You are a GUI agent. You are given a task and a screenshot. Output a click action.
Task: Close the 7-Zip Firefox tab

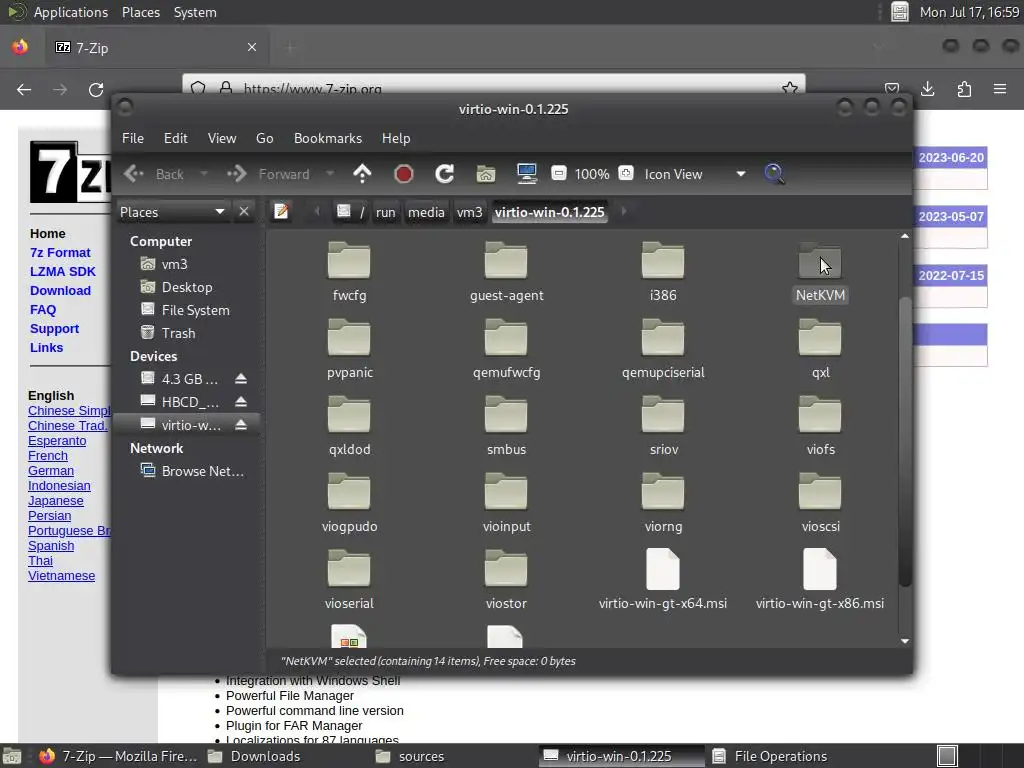pos(252,47)
